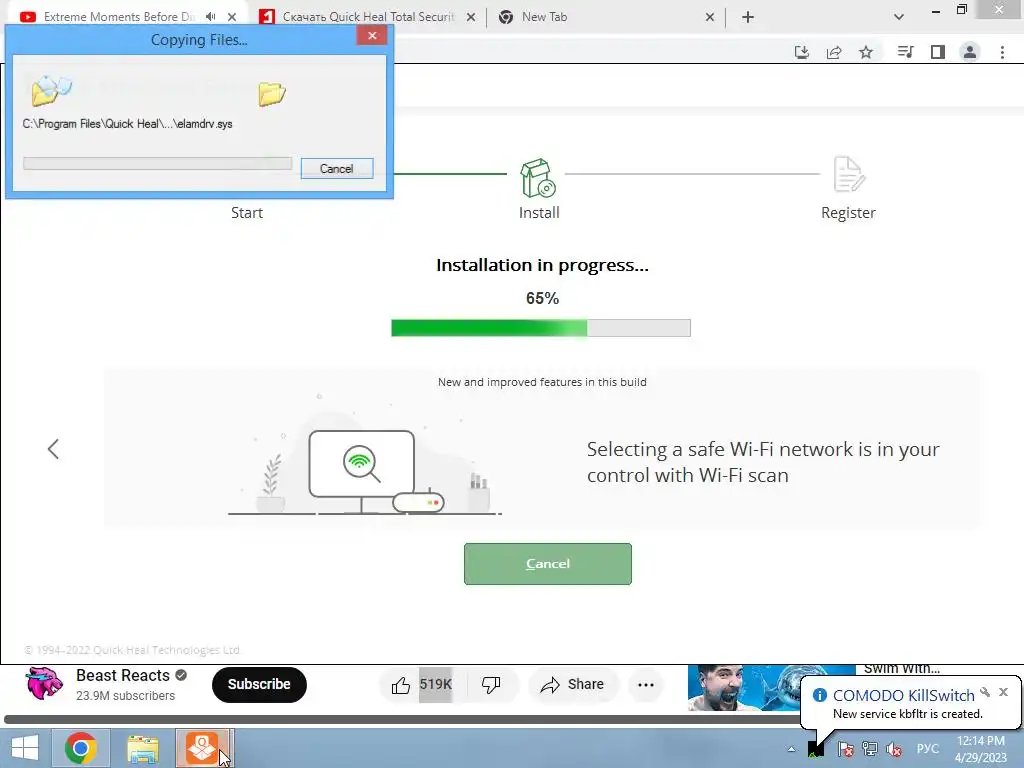Open a new browser tab
The image size is (1024, 768).
tap(748, 18)
